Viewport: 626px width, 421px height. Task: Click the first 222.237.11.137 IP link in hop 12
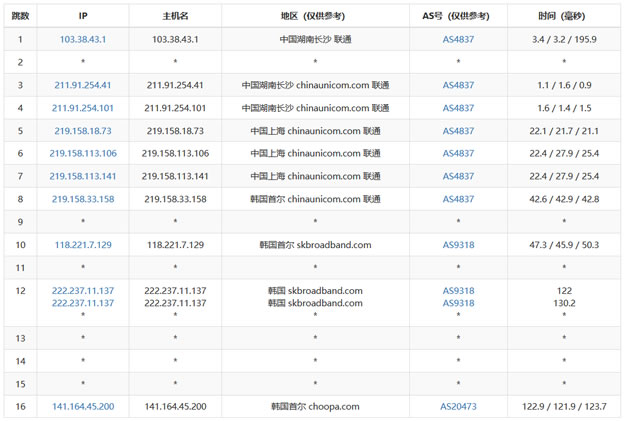coord(83,291)
